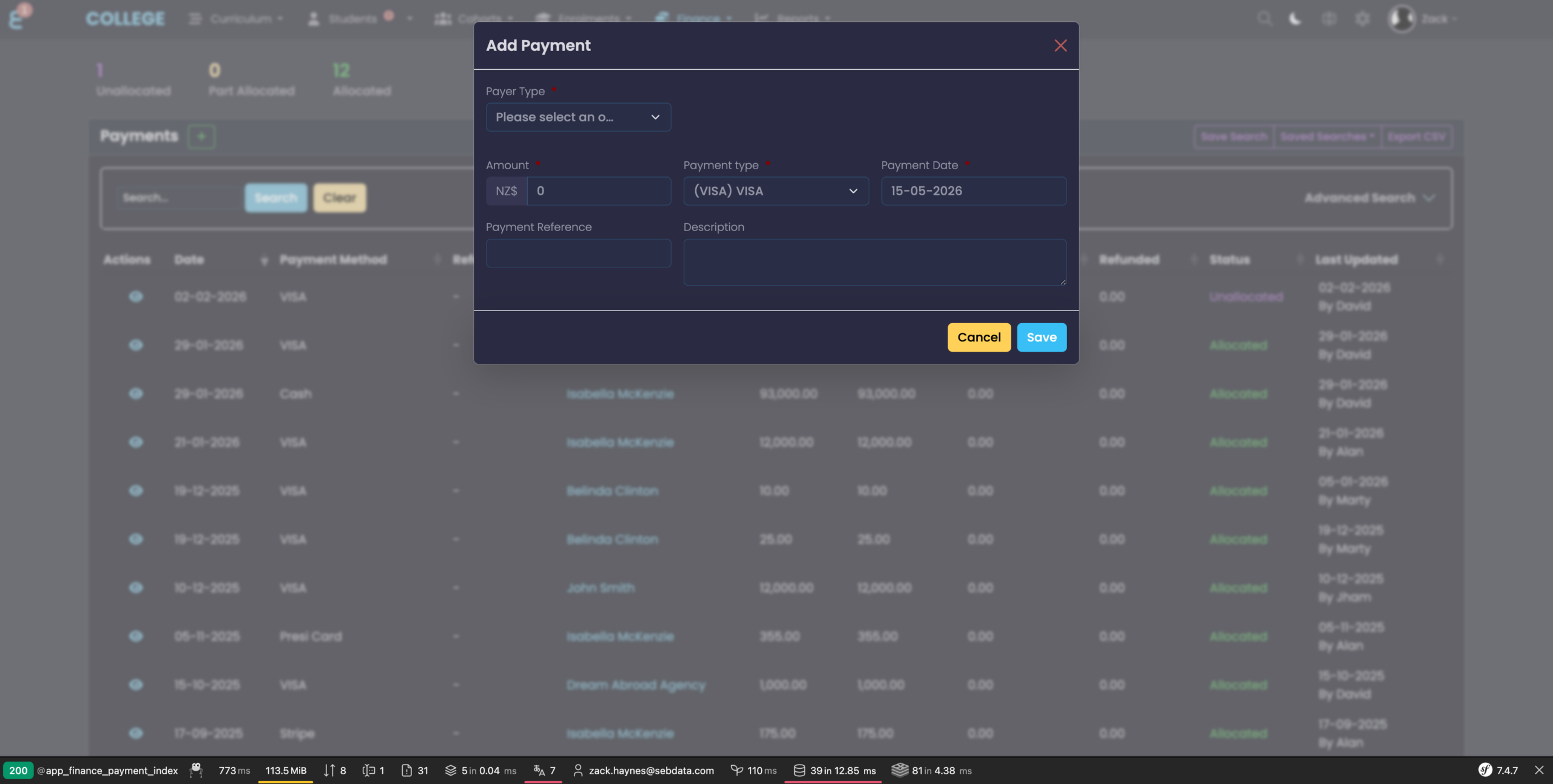Open the Zack user profile menu
This screenshot has height=784, width=1553.
1423,19
